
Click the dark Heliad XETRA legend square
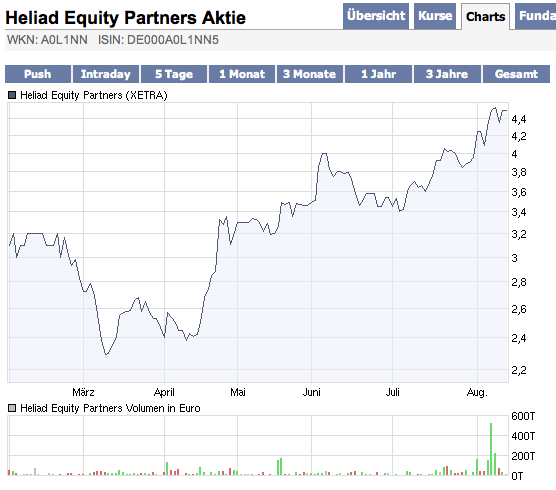click(12, 95)
